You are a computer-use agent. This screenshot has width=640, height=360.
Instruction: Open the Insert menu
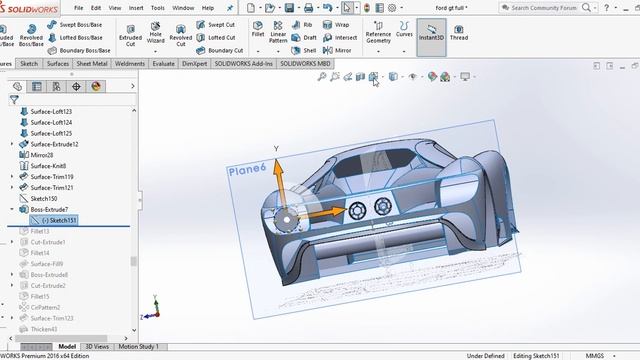pos(136,8)
